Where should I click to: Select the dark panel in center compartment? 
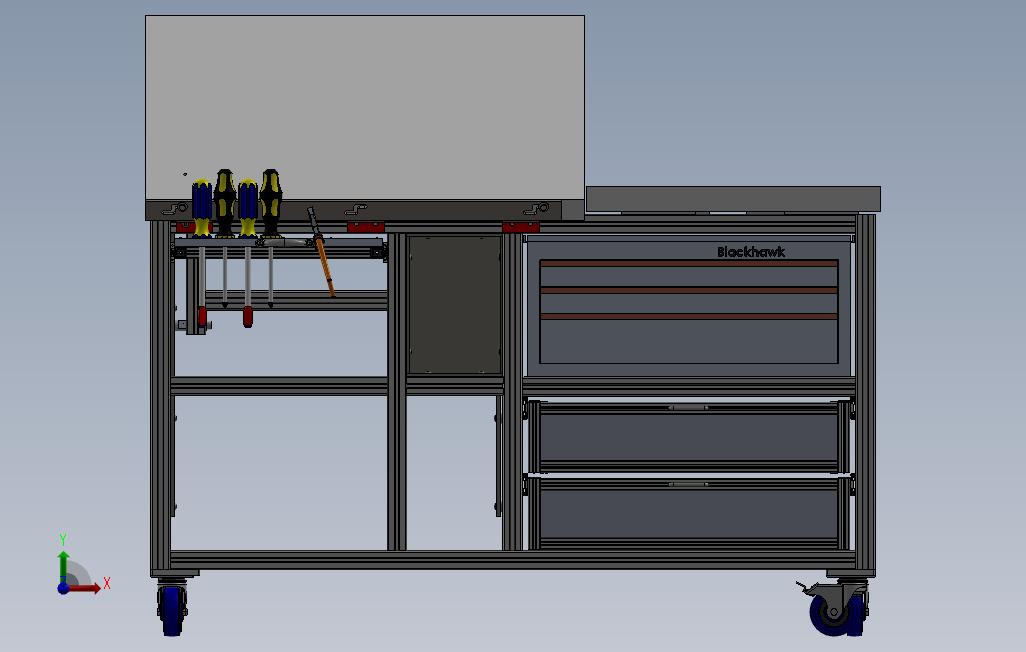click(x=455, y=305)
